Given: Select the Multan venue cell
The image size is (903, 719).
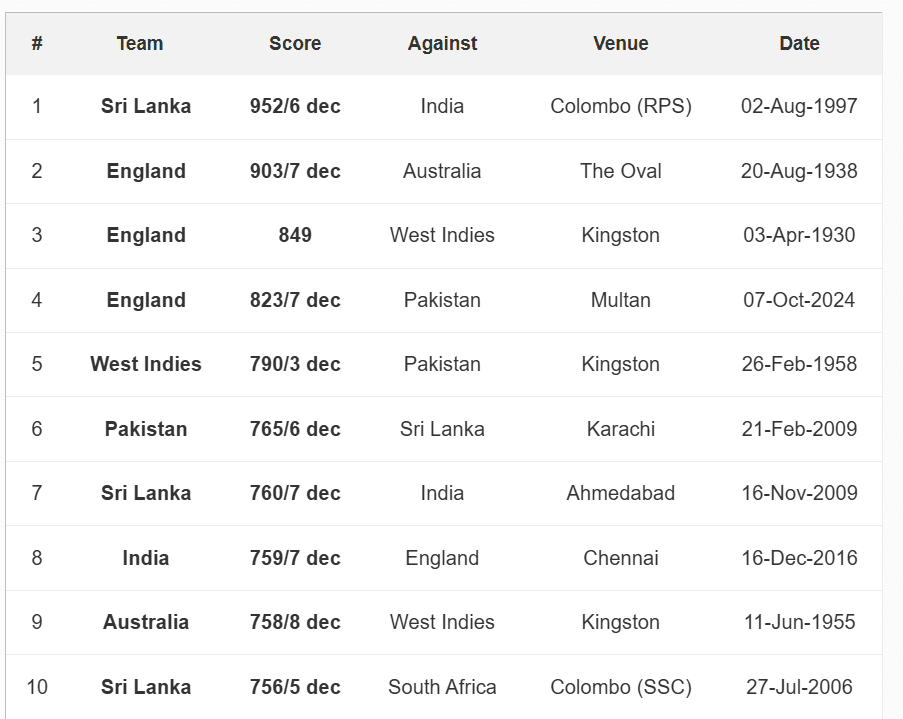Looking at the screenshot, I should [620, 300].
